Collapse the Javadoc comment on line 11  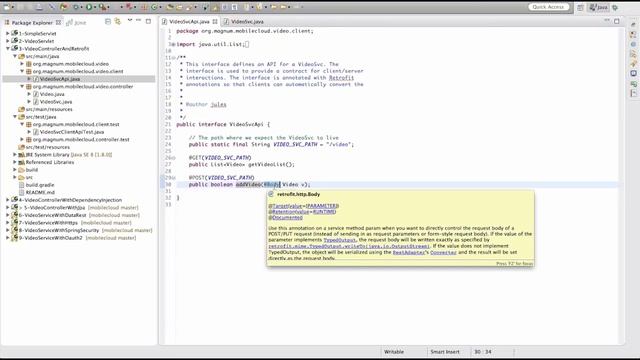point(173,58)
